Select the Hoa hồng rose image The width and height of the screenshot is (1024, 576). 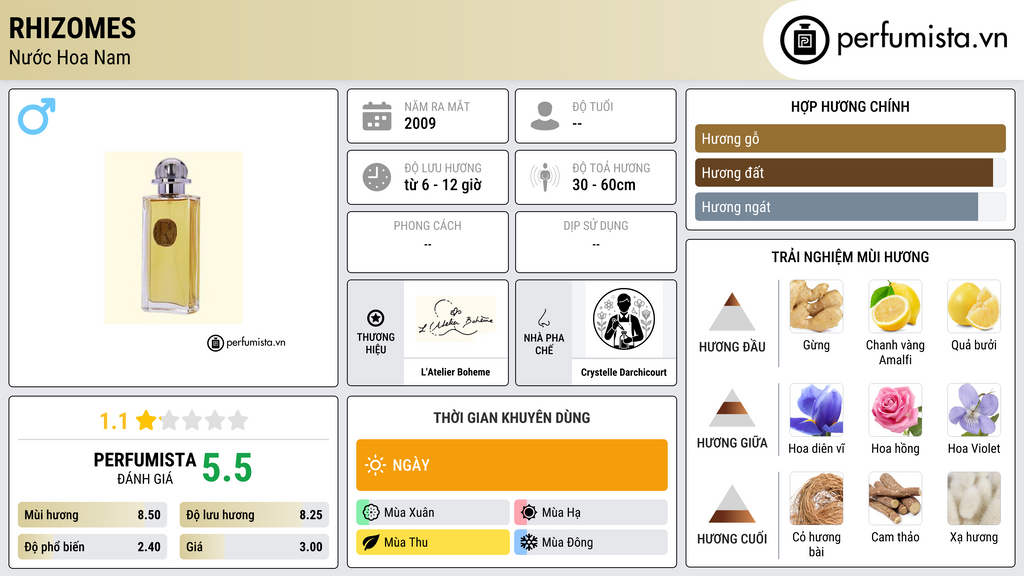[x=895, y=410]
